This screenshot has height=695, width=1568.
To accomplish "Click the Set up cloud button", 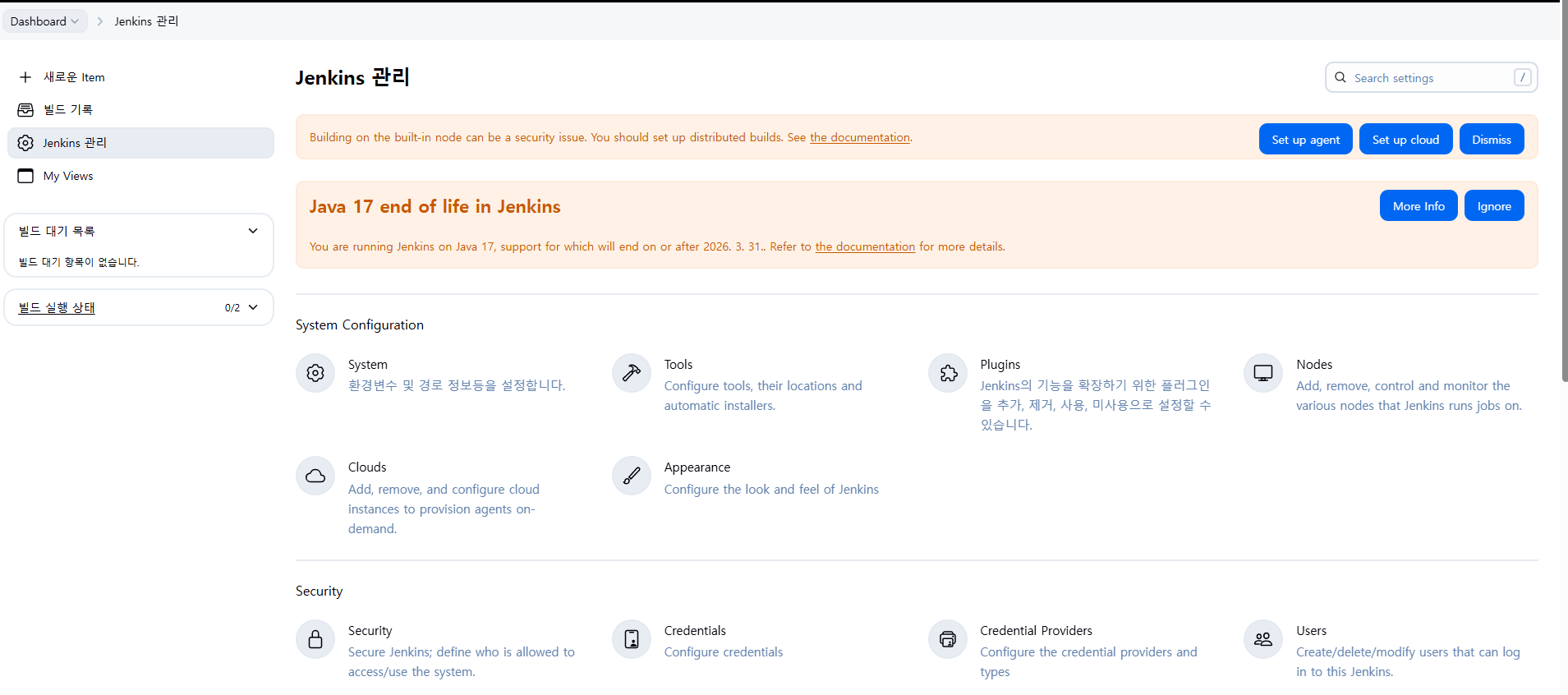I will (x=1405, y=139).
